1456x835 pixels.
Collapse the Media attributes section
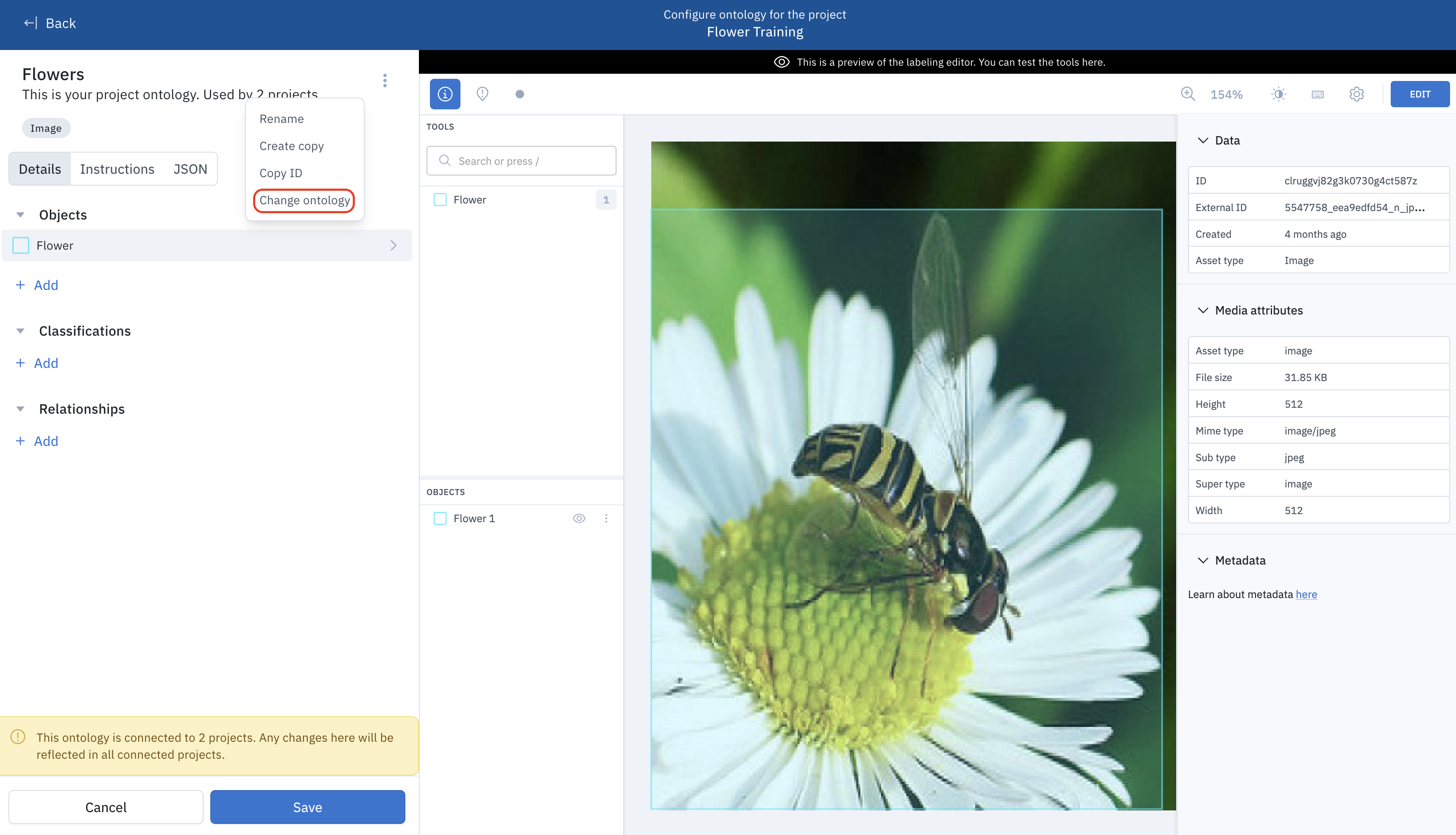(1203, 310)
